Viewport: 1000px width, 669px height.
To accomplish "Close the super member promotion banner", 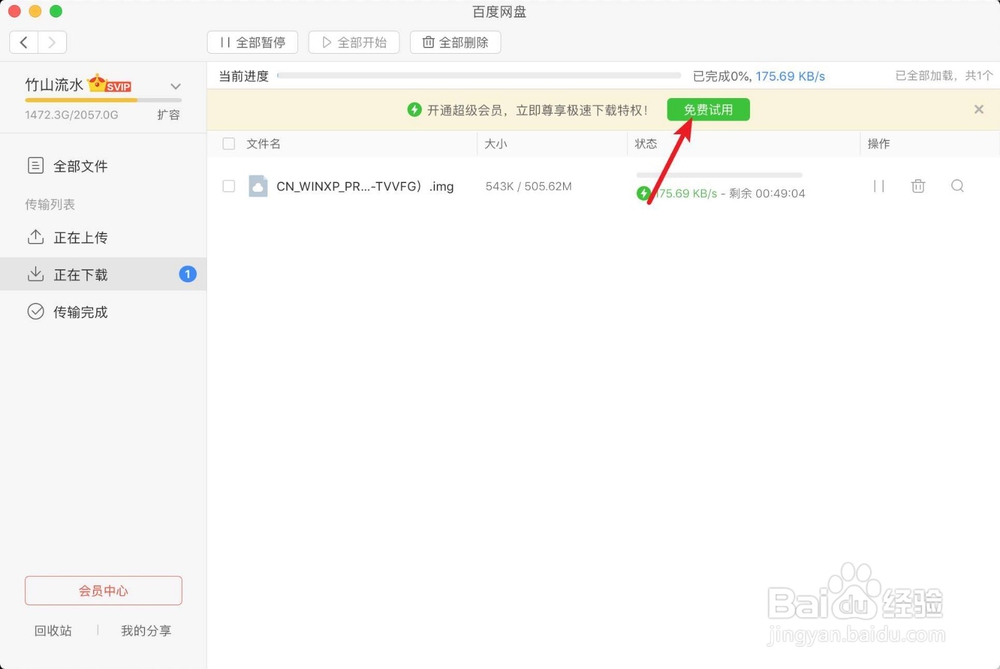I will coord(979,110).
